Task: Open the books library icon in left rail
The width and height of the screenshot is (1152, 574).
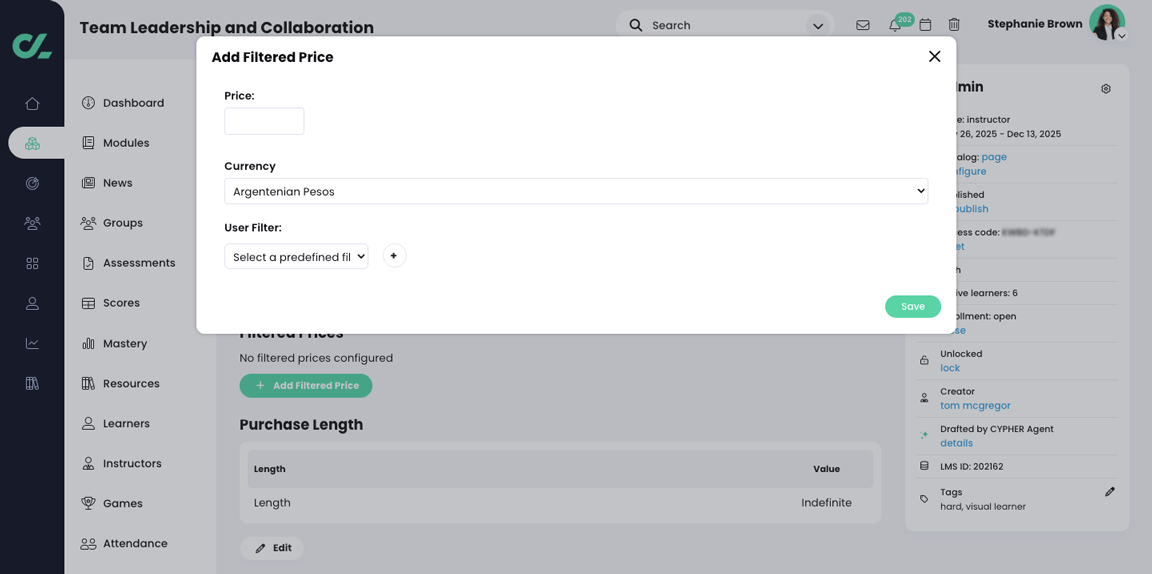Action: 32,383
